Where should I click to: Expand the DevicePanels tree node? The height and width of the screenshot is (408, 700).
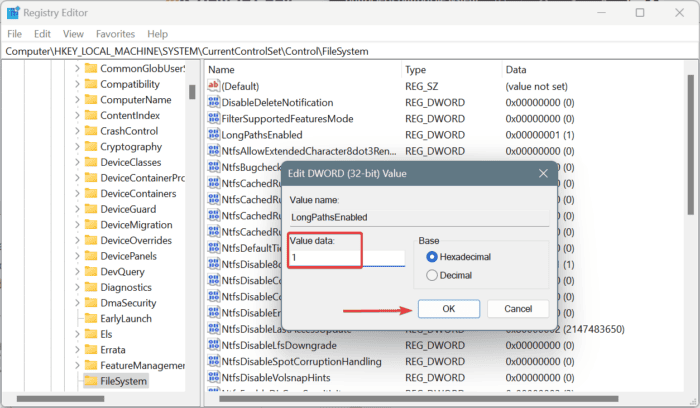click(x=77, y=256)
